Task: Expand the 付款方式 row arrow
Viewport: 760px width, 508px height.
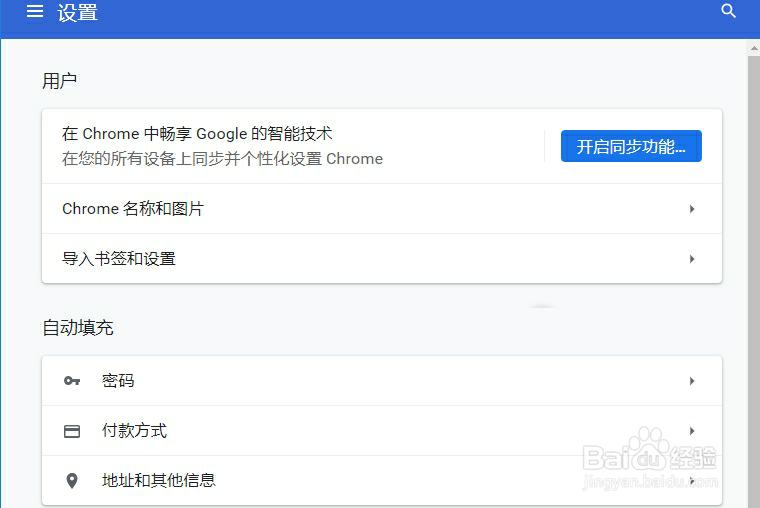Action: coord(692,431)
